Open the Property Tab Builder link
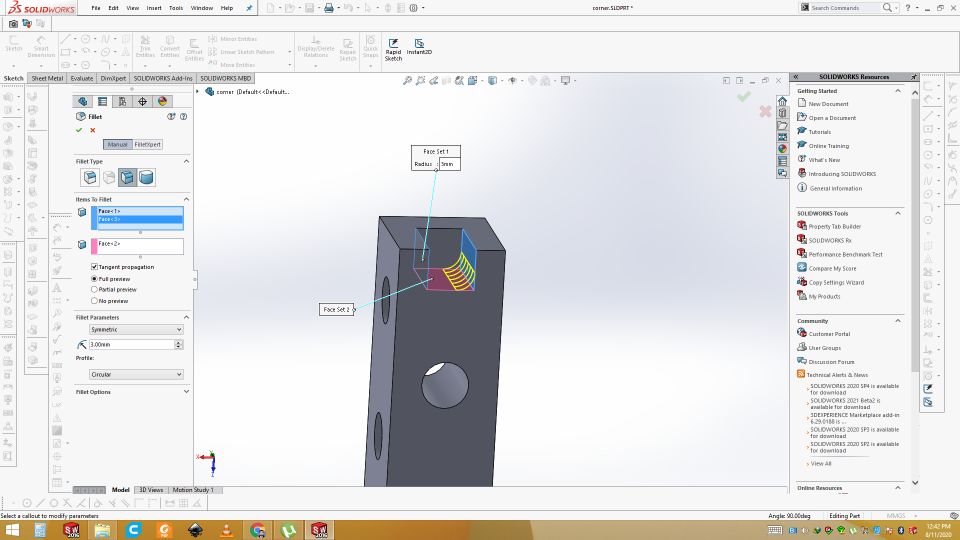The height and width of the screenshot is (540, 960). [x=834, y=227]
